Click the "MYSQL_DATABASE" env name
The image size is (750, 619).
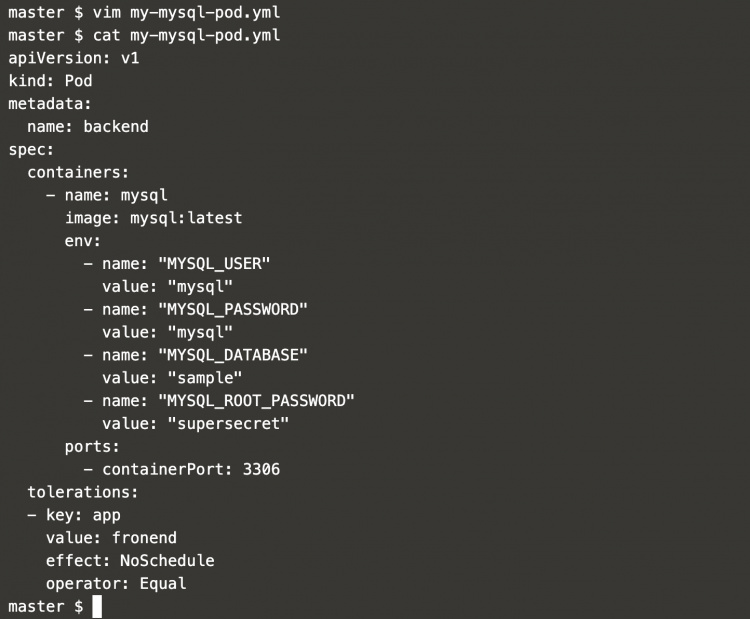pyautogui.click(x=233, y=355)
